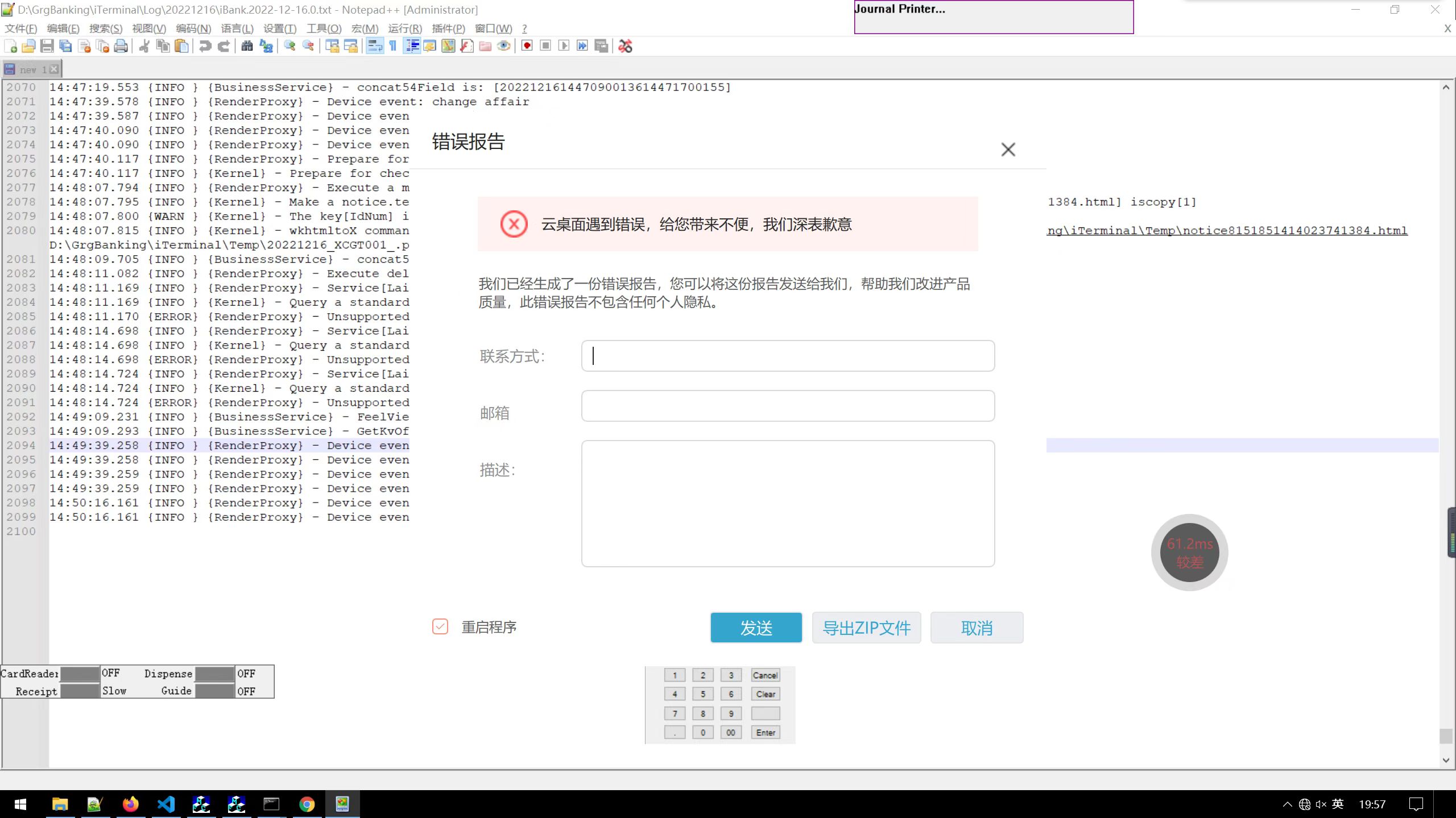Screen dimensions: 1456x818
Task: Click the Show all characters pilcrow icon
Action: click(x=393, y=46)
